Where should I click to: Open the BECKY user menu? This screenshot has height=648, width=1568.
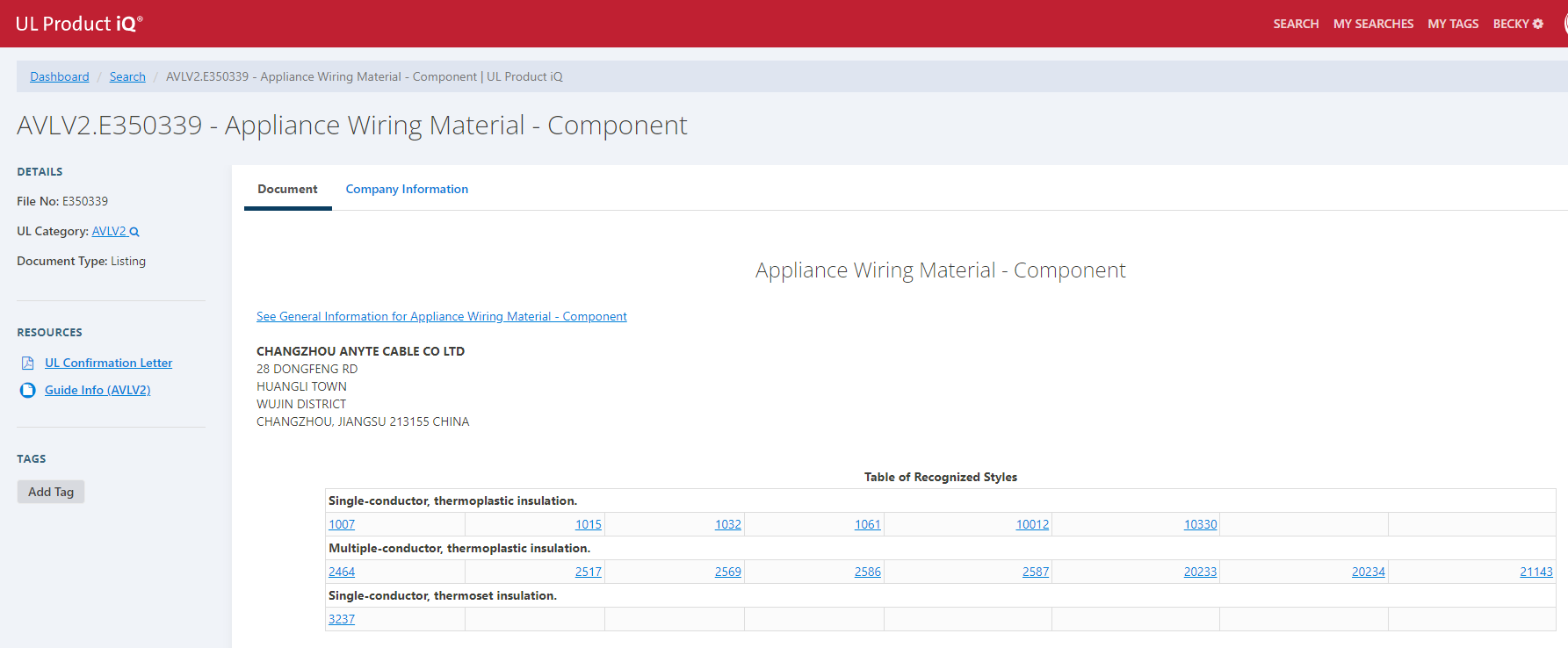pos(1517,24)
